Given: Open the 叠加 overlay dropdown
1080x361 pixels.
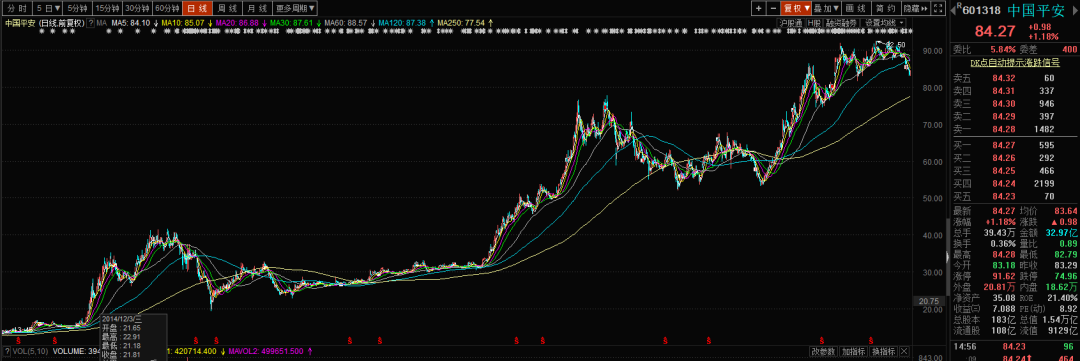Looking at the screenshot, I should (x=827, y=8).
